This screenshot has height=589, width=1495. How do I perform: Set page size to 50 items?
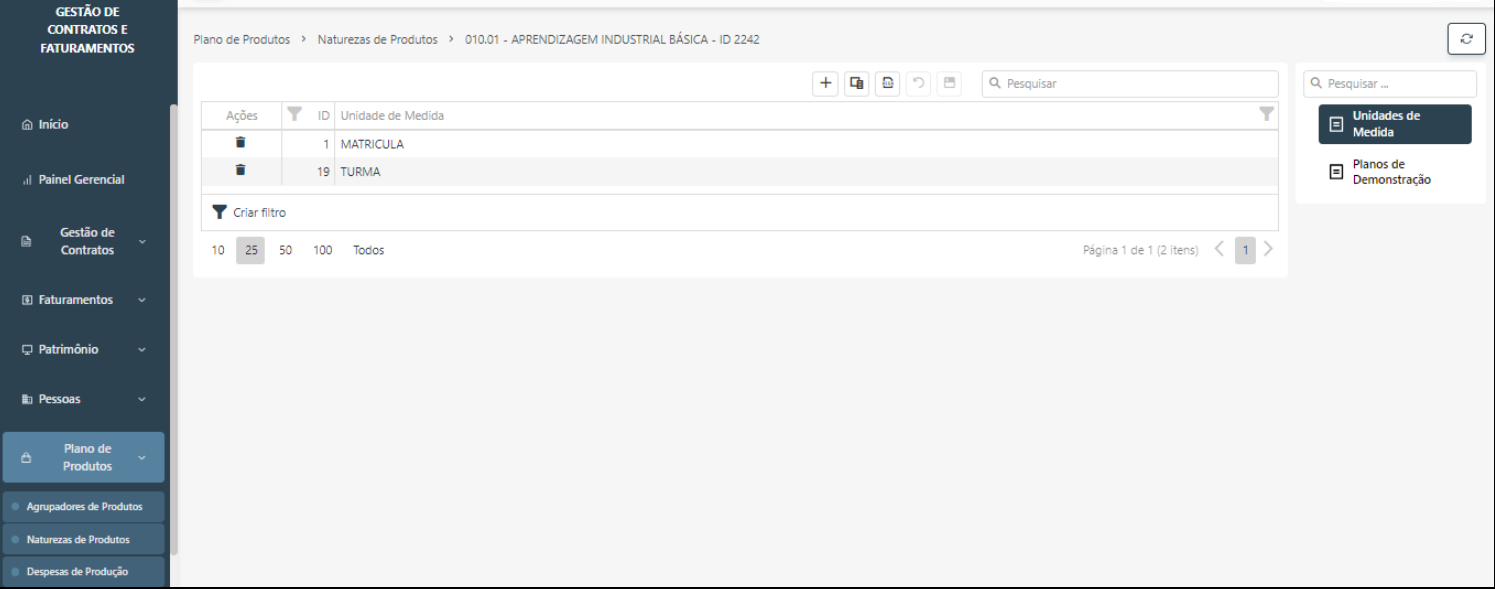pyautogui.click(x=285, y=250)
